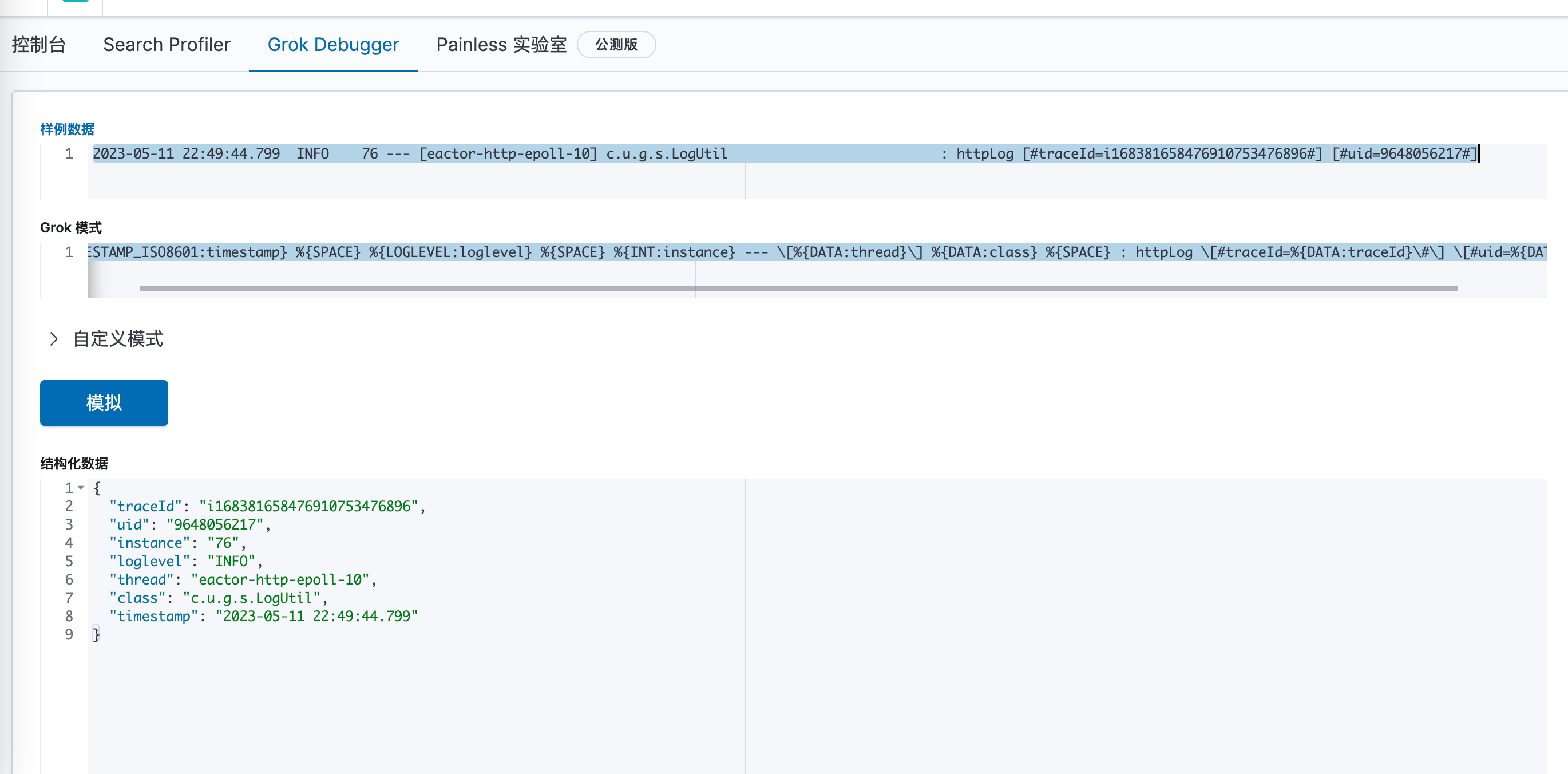Switch to the 控制台 tab
The height and width of the screenshot is (774, 1568).
(x=38, y=45)
